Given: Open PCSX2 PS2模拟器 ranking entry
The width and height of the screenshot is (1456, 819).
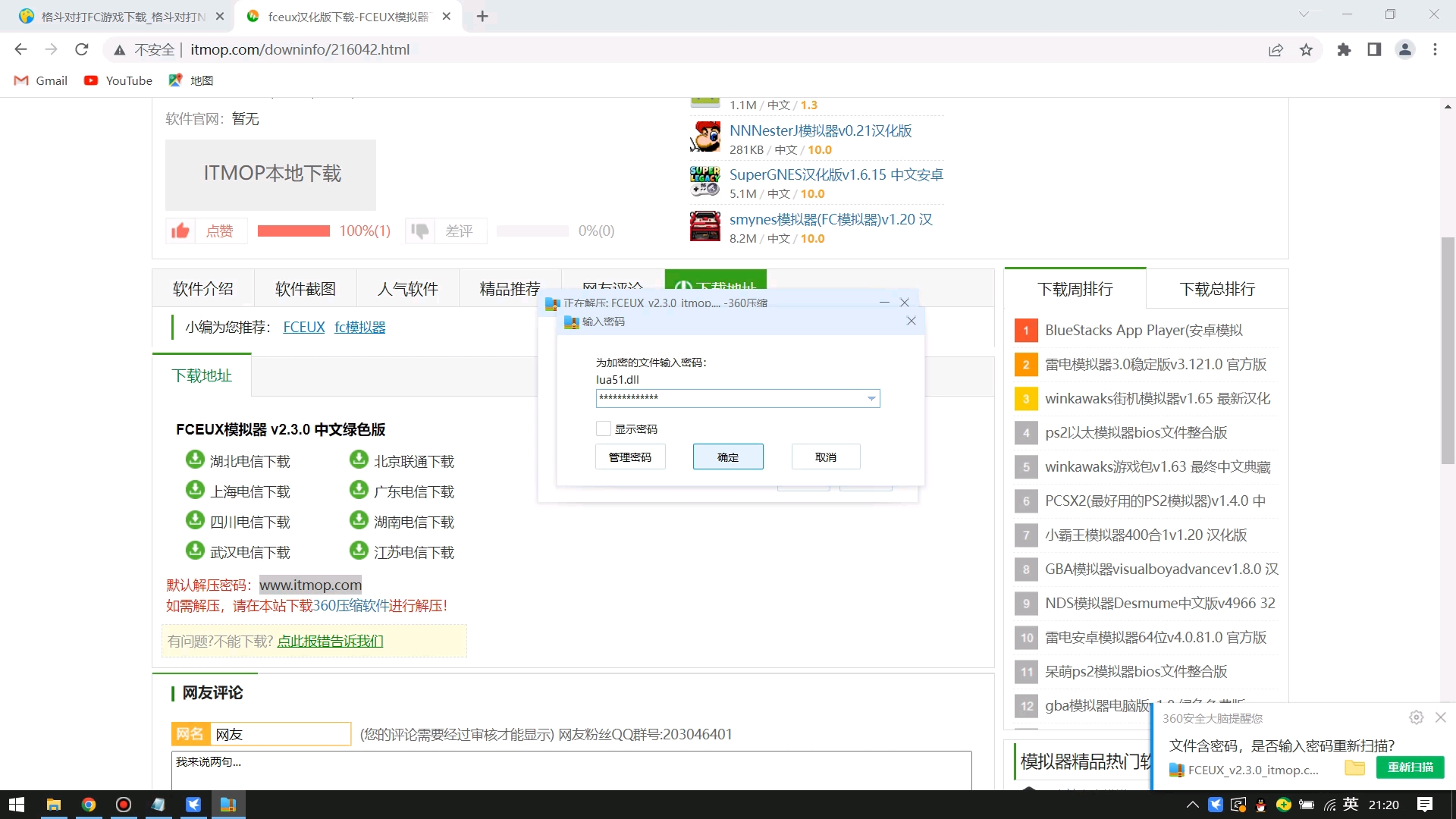Looking at the screenshot, I should click(x=1155, y=500).
